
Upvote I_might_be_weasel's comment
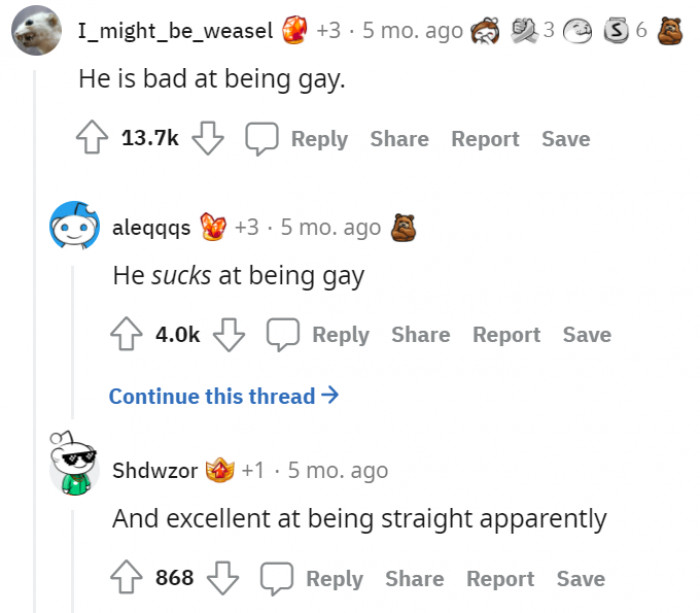(92, 138)
